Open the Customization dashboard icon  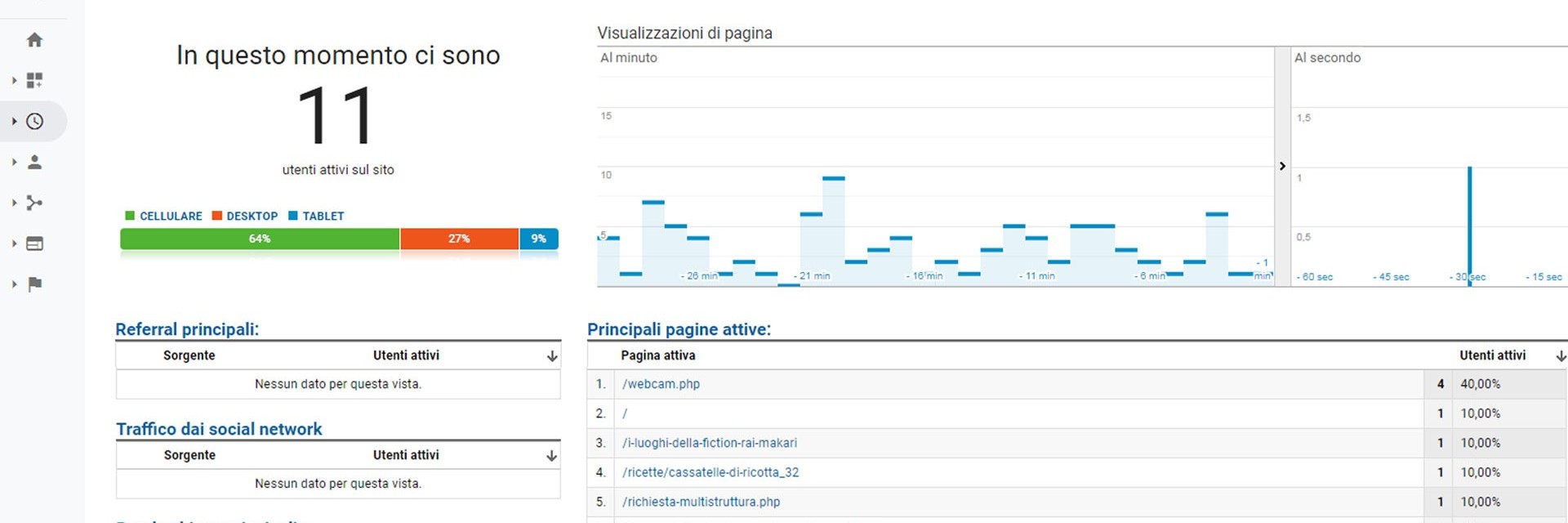[x=34, y=80]
